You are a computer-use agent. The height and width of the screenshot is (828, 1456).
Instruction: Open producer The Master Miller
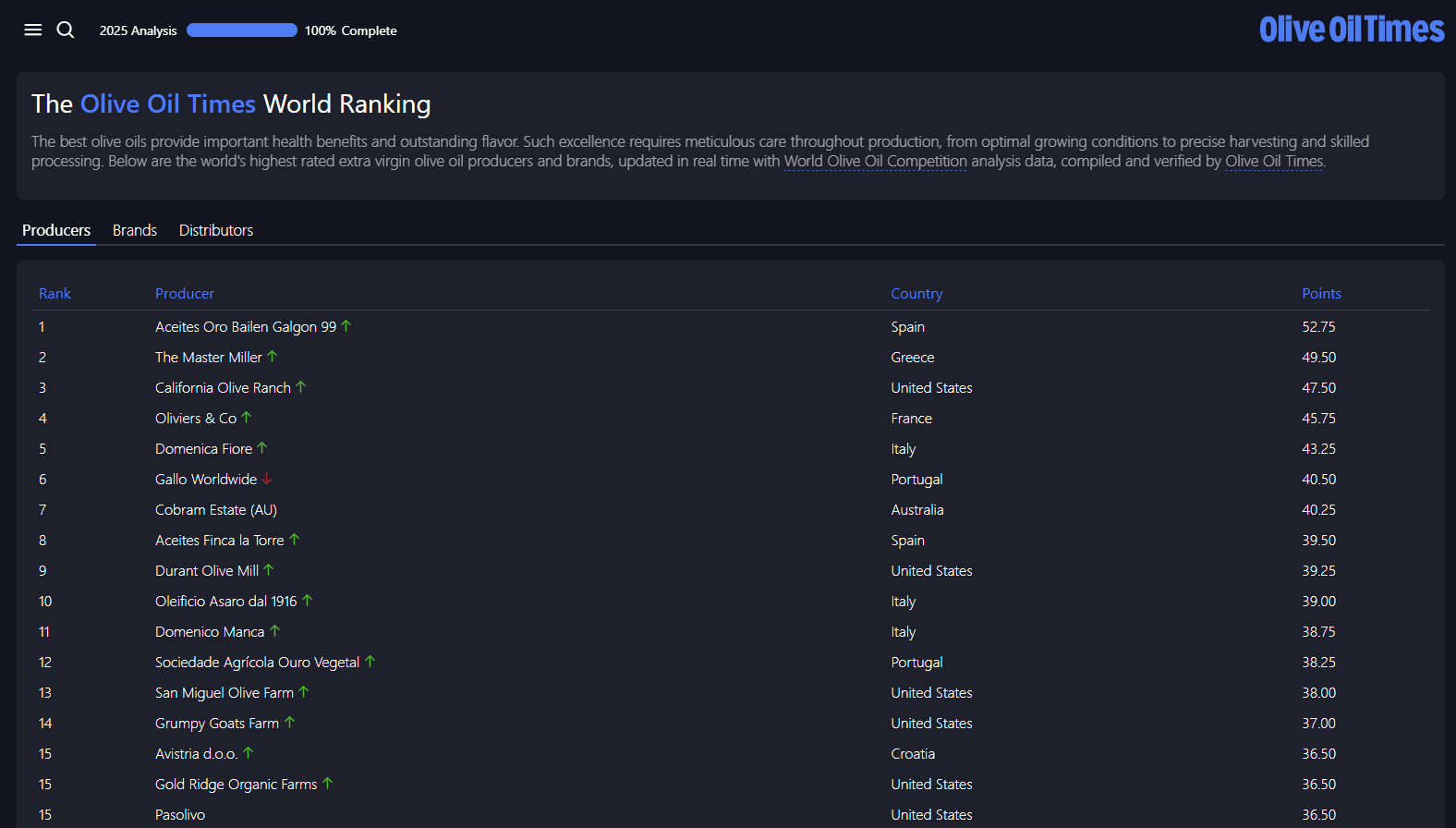(209, 358)
